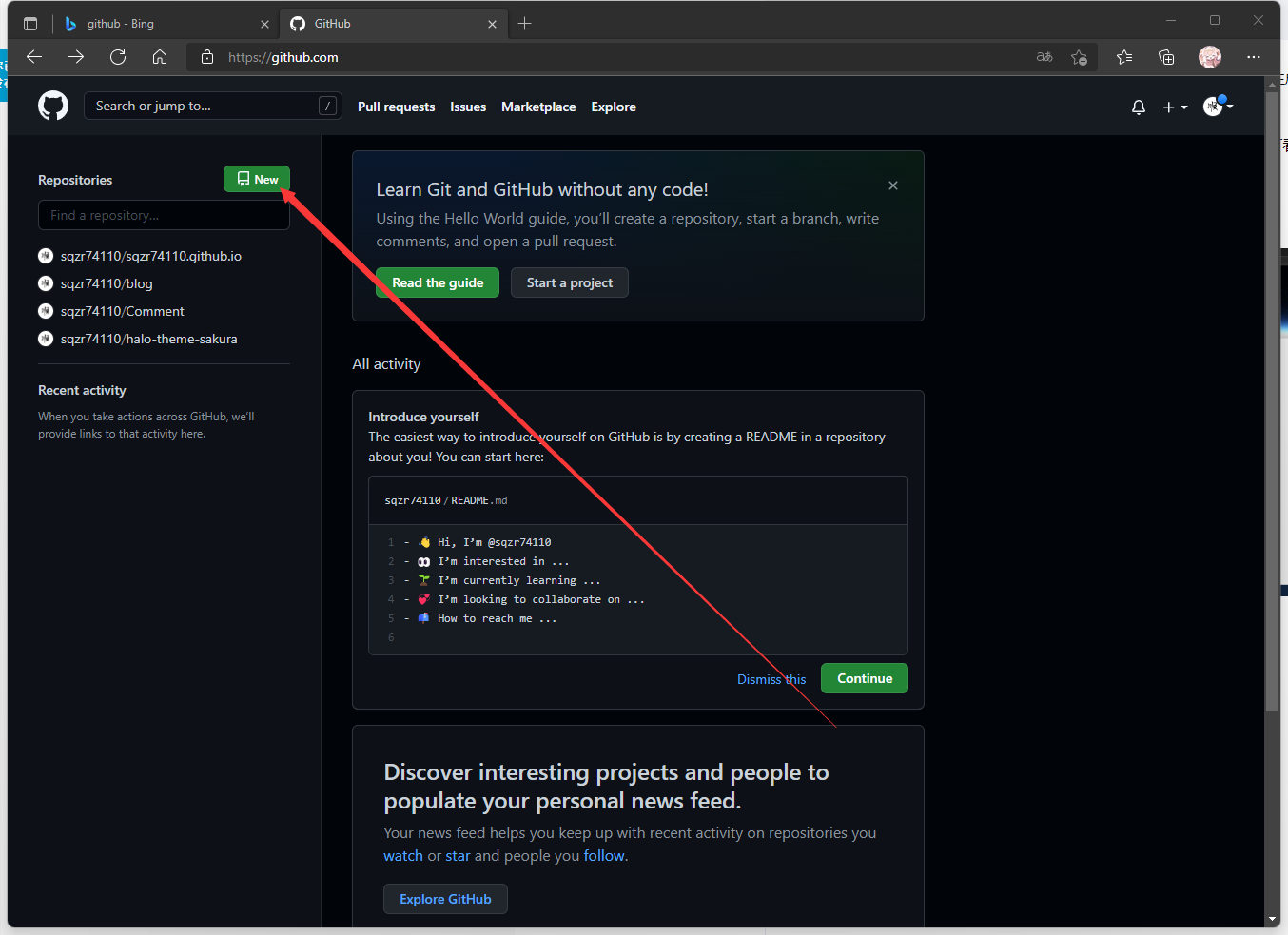Select the GitHub browser tab
Viewport: 1288px width, 935px height.
click(393, 24)
